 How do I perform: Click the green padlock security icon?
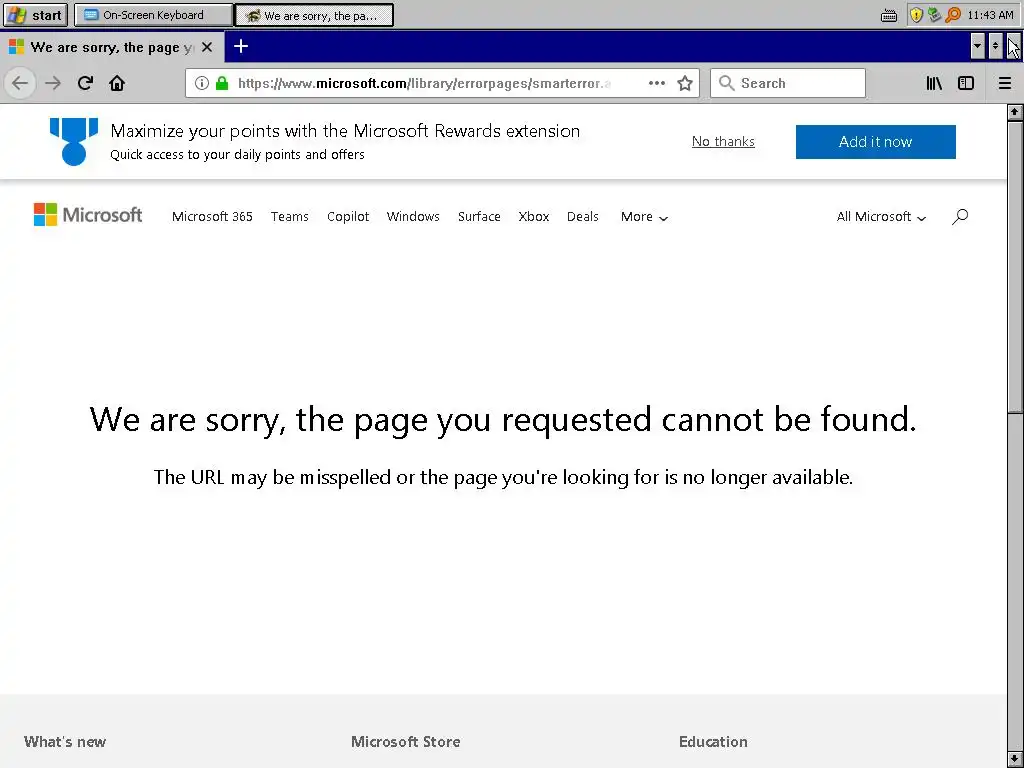coord(222,83)
